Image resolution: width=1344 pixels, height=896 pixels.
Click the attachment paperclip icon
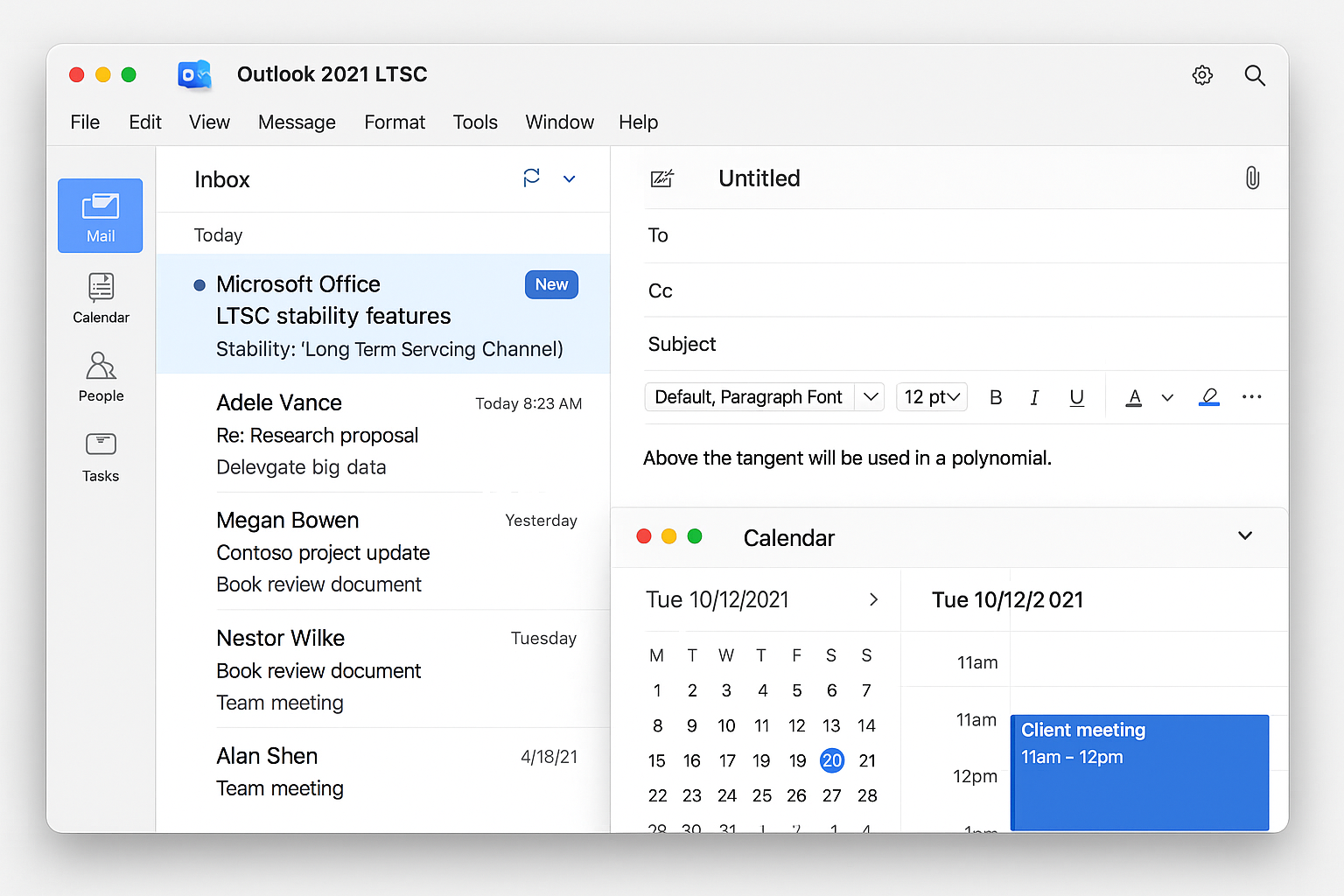(1252, 178)
